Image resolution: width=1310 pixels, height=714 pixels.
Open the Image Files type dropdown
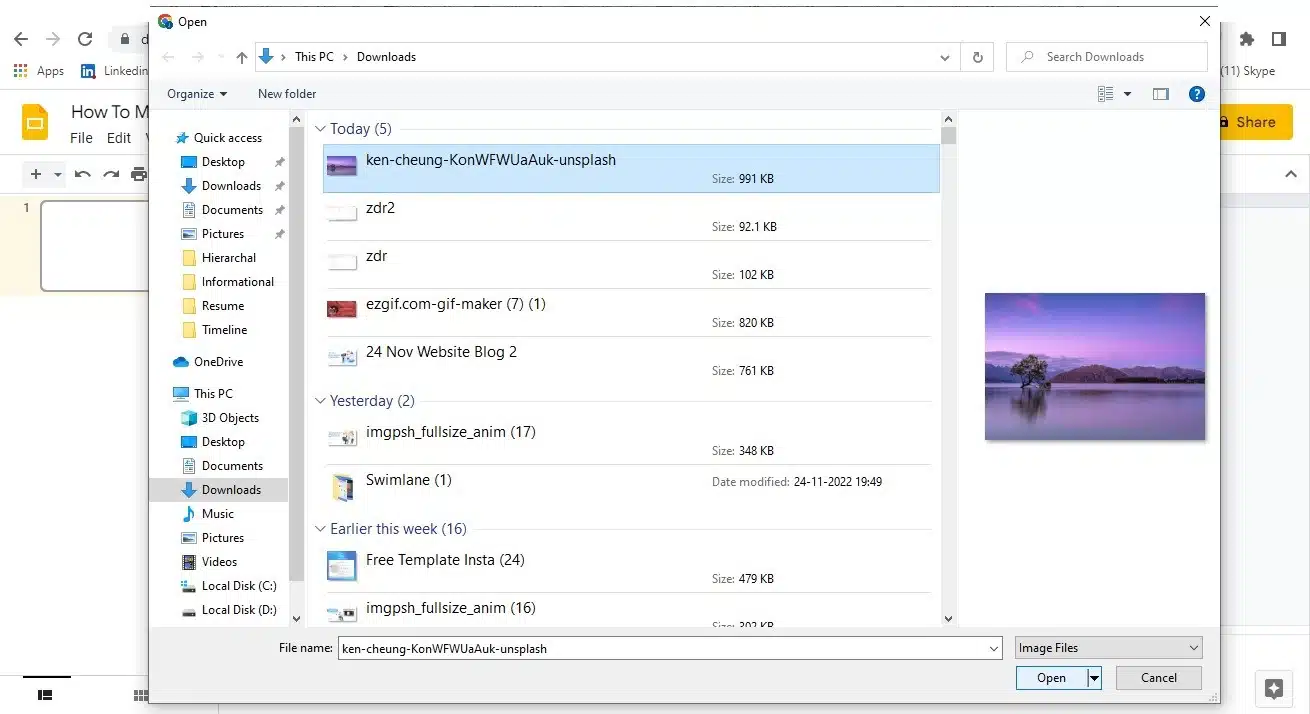(x=1108, y=648)
